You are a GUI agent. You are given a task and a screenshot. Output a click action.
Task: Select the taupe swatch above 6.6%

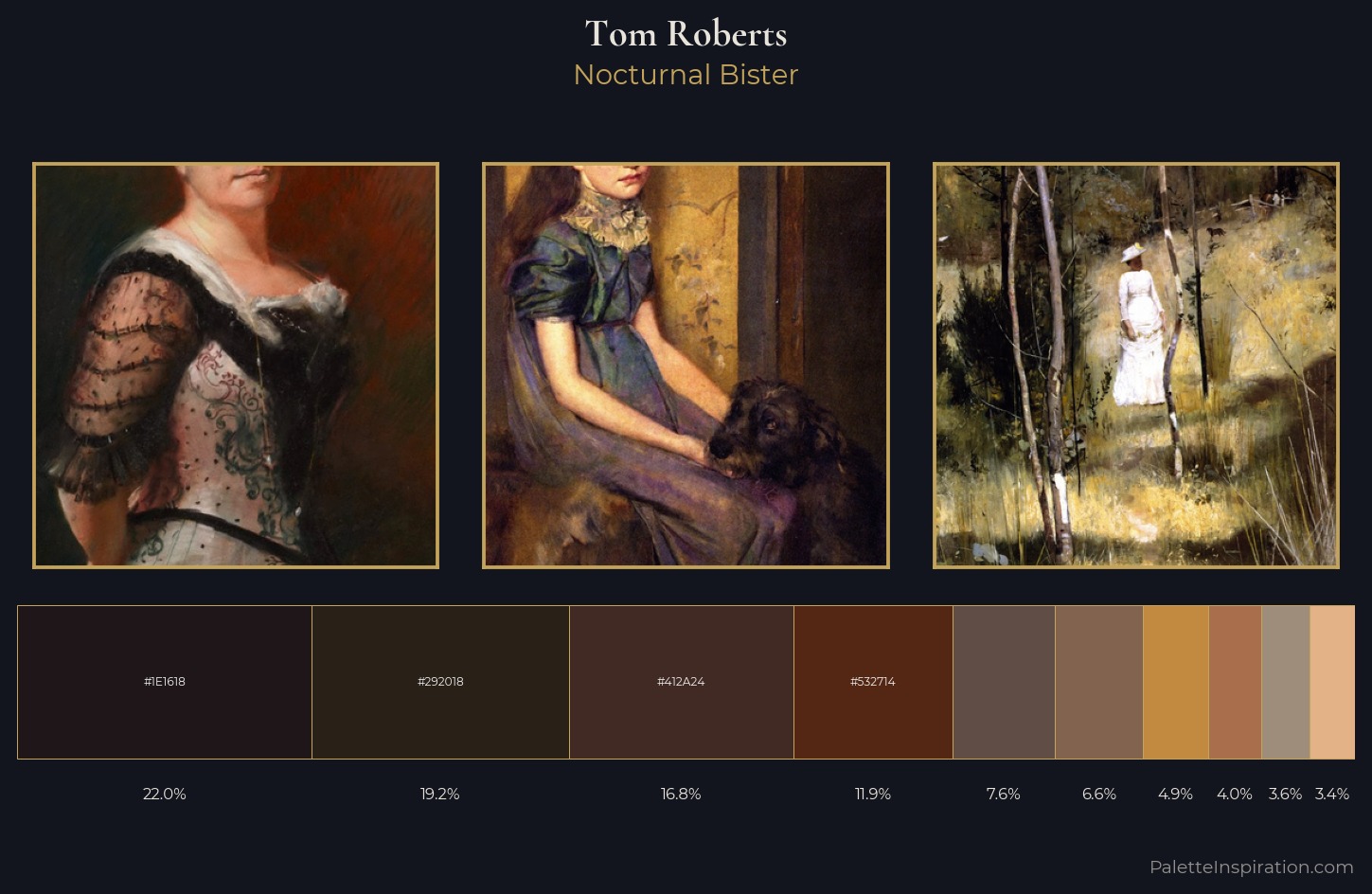click(1099, 682)
